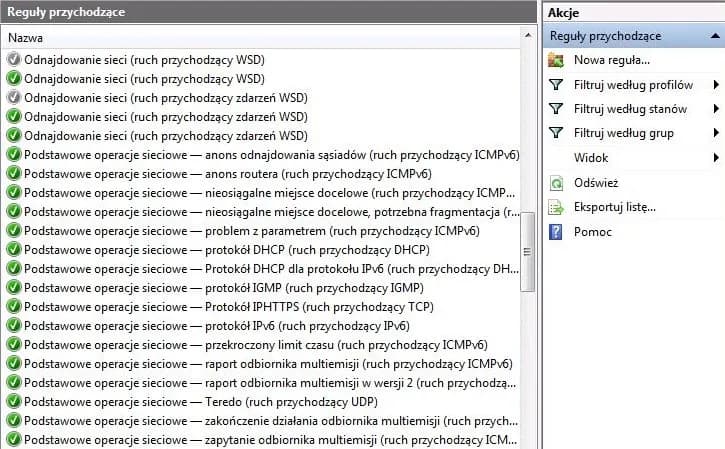Click the Odśwież refresh icon
The height and width of the screenshot is (449, 725).
(x=556, y=183)
